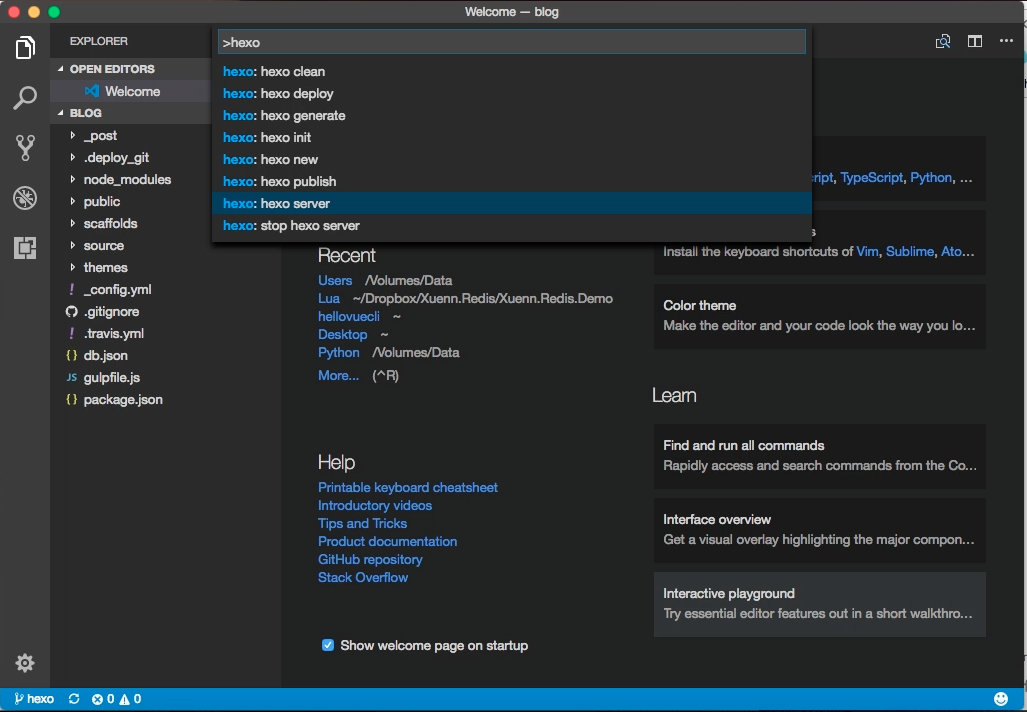Open Printable keyboard cheatsheet link
Image resolution: width=1027 pixels, height=712 pixels.
(x=407, y=487)
